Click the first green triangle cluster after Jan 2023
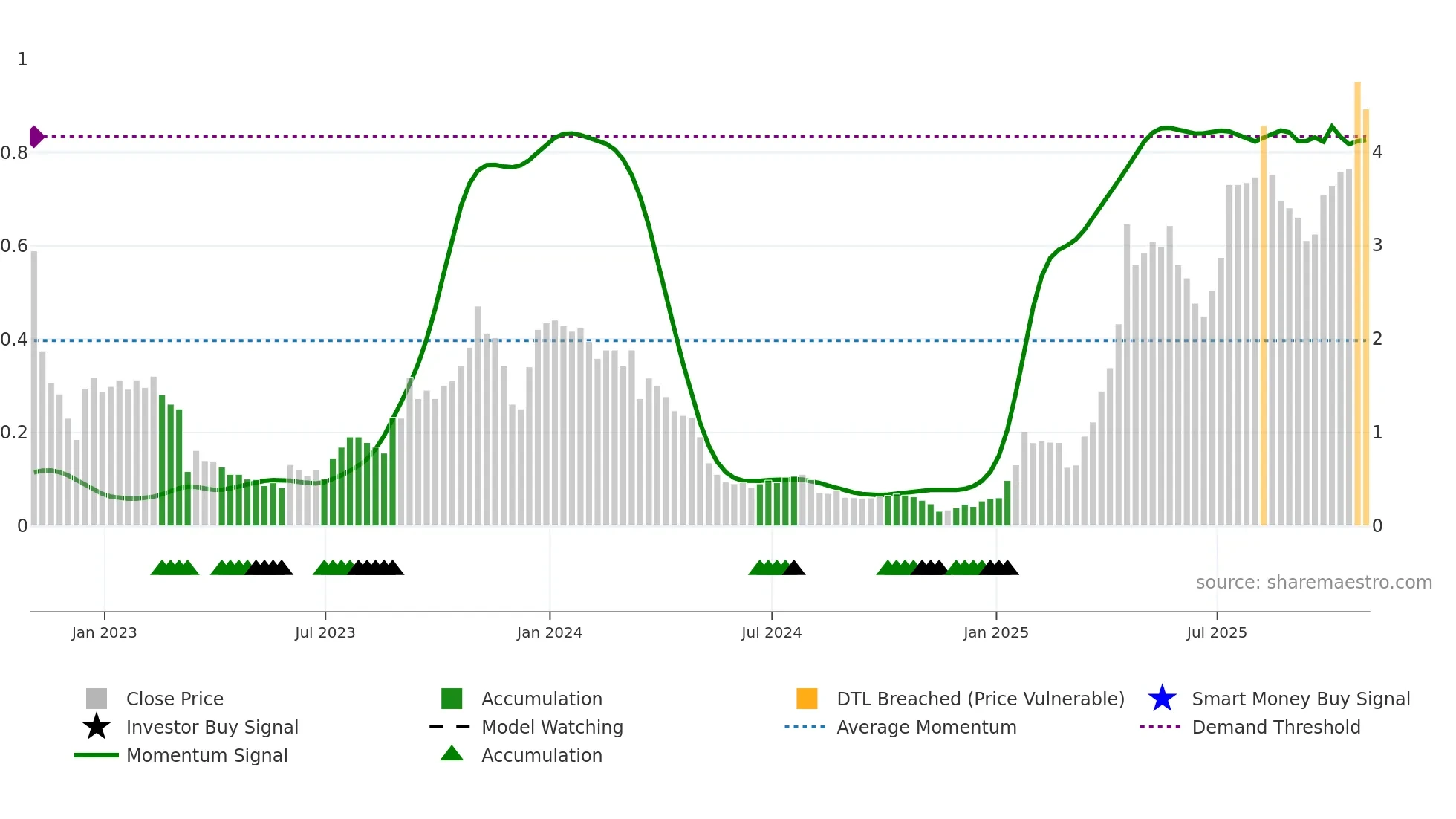1456x819 pixels. tap(175, 568)
